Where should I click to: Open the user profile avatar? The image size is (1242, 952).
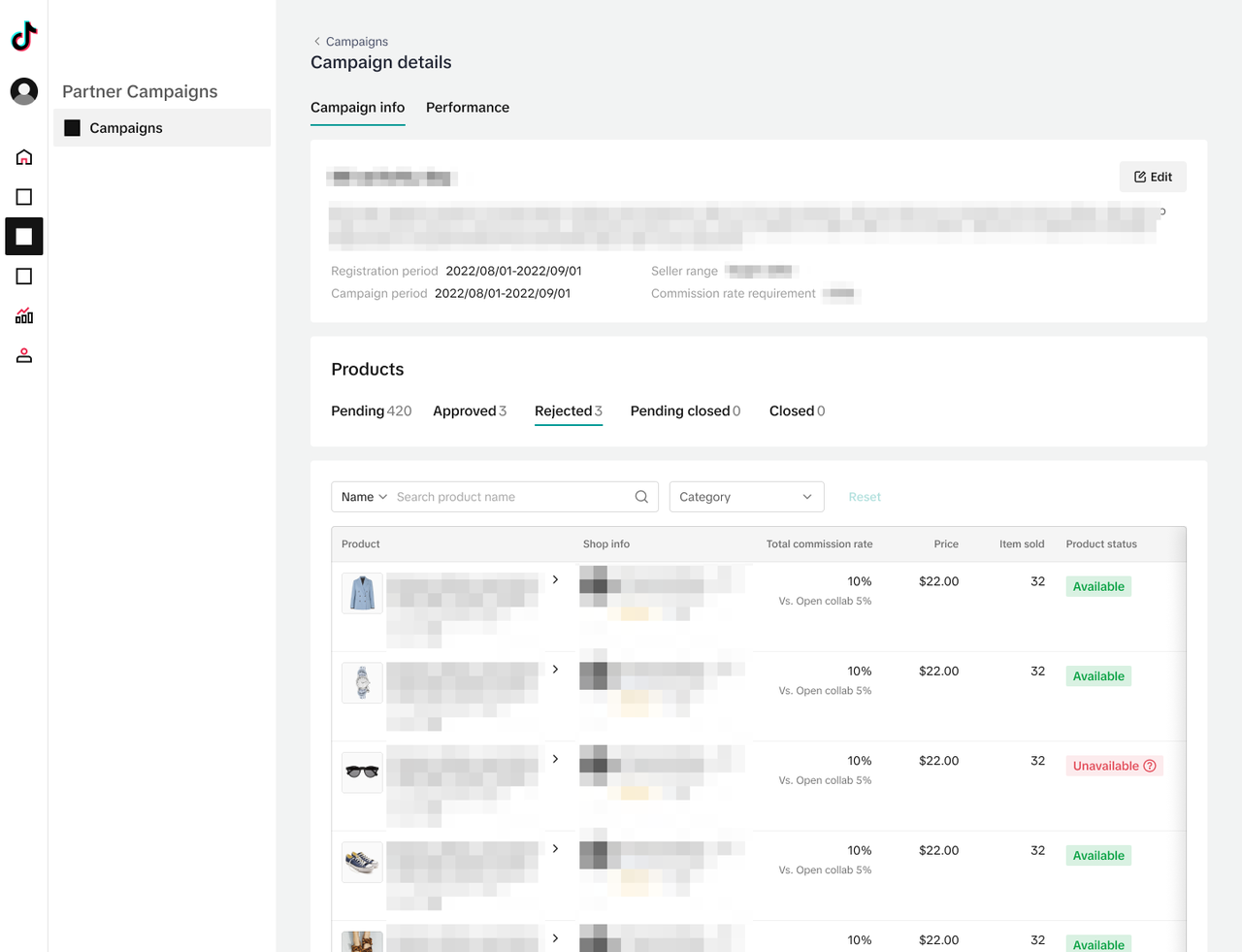click(24, 91)
